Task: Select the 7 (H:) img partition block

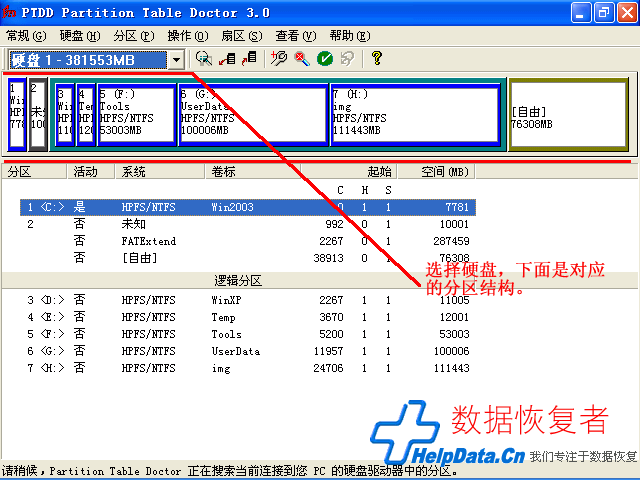Action: [x=416, y=115]
